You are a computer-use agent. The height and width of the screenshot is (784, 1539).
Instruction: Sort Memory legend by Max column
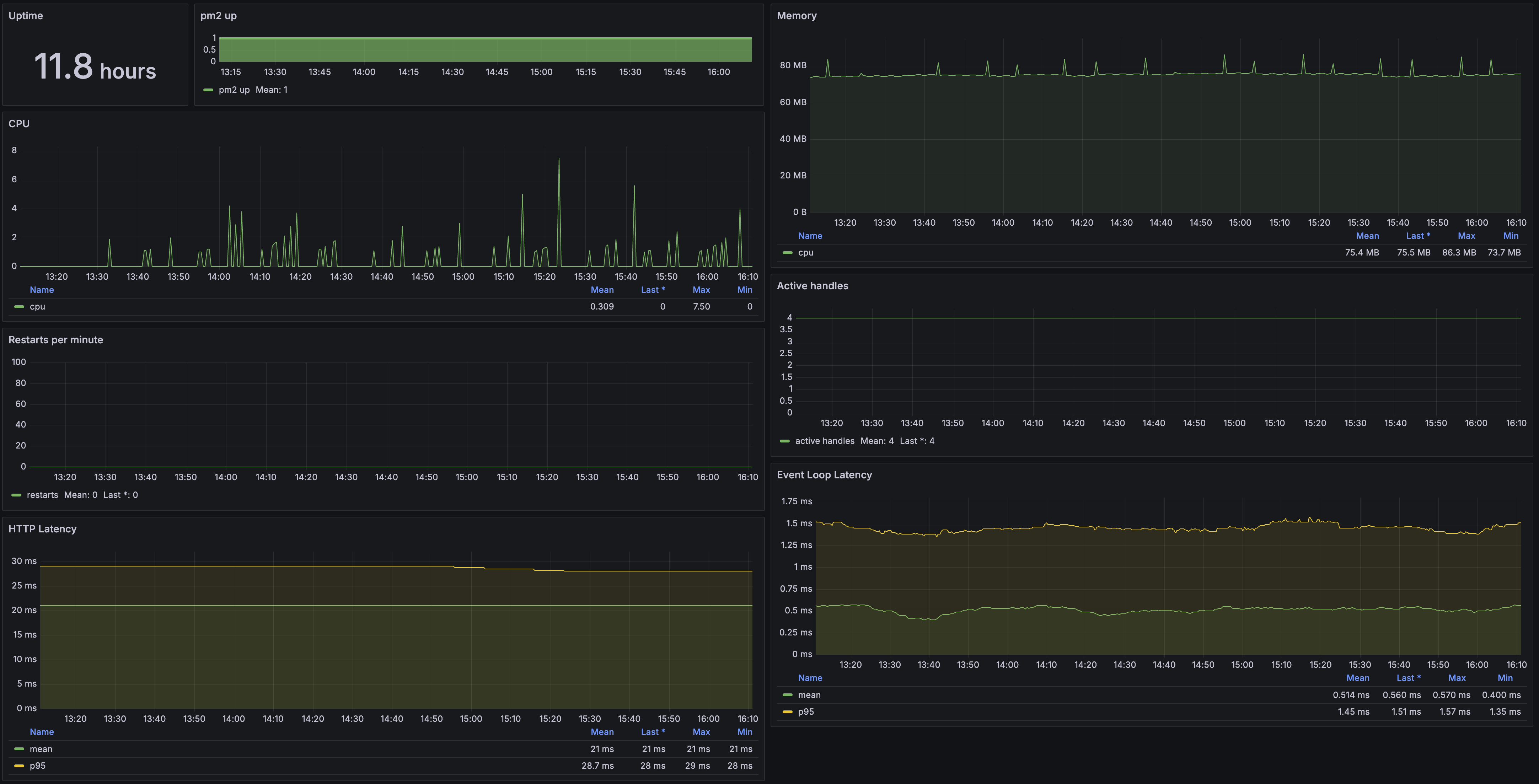1467,236
